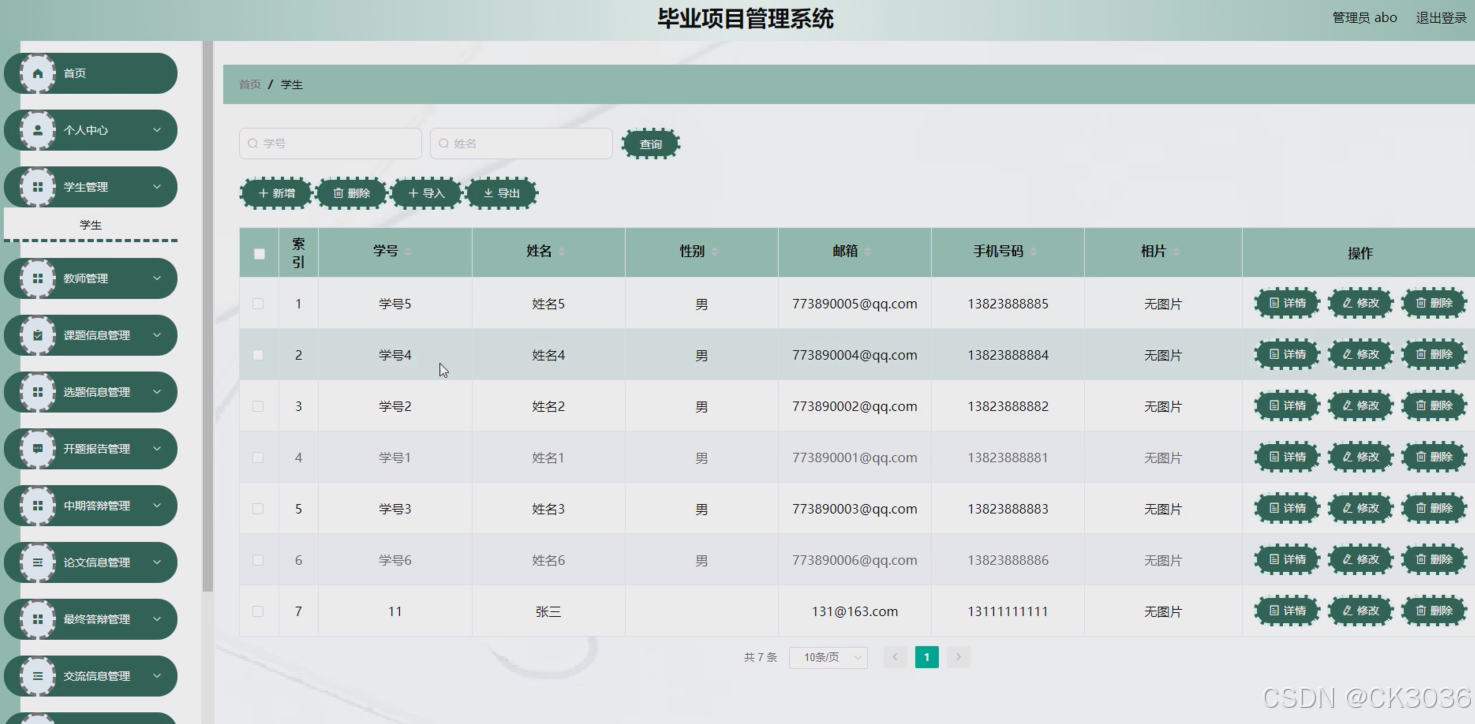Check the checkbox for row 学号1

click(x=258, y=457)
